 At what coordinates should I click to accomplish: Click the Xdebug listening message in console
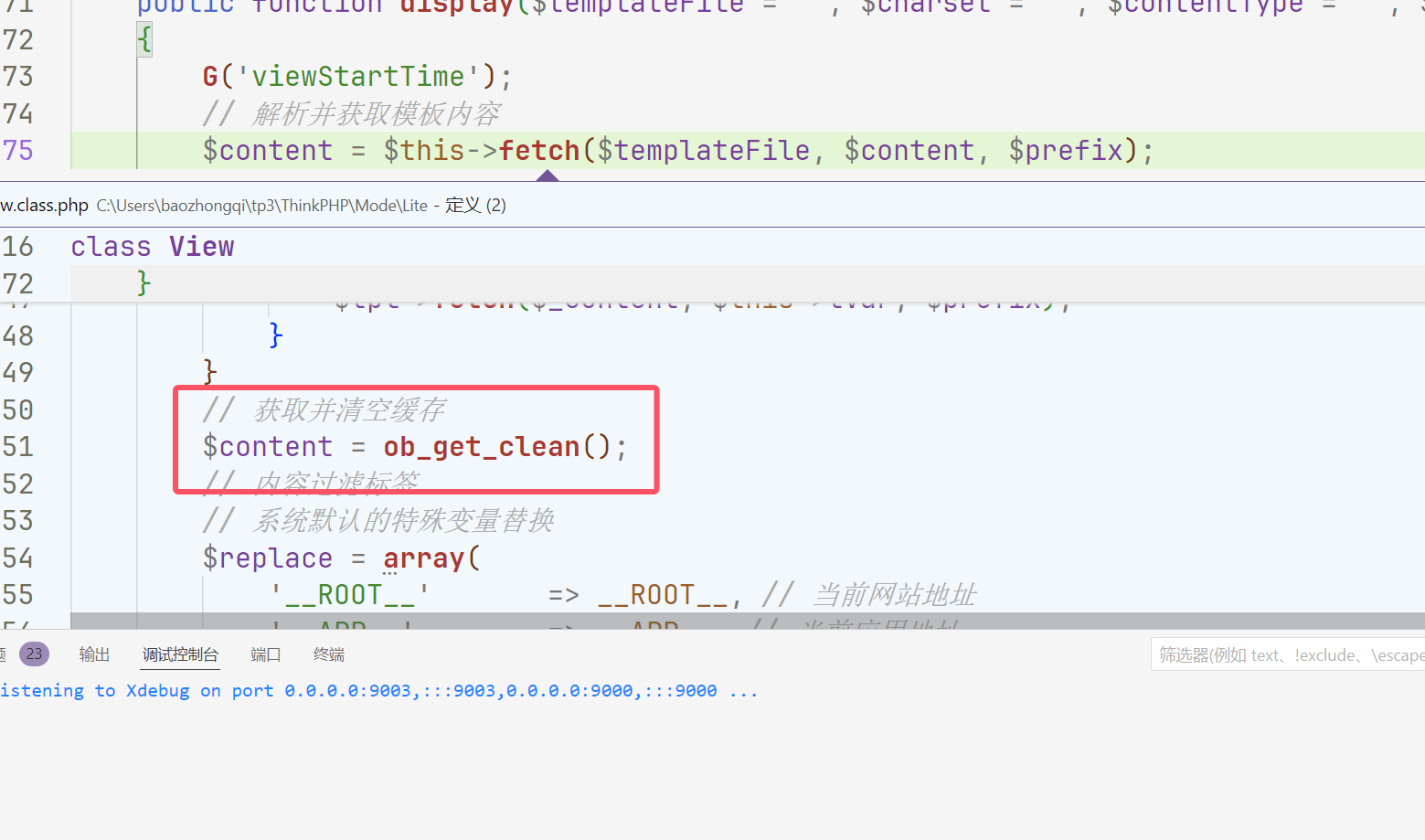tap(378, 691)
